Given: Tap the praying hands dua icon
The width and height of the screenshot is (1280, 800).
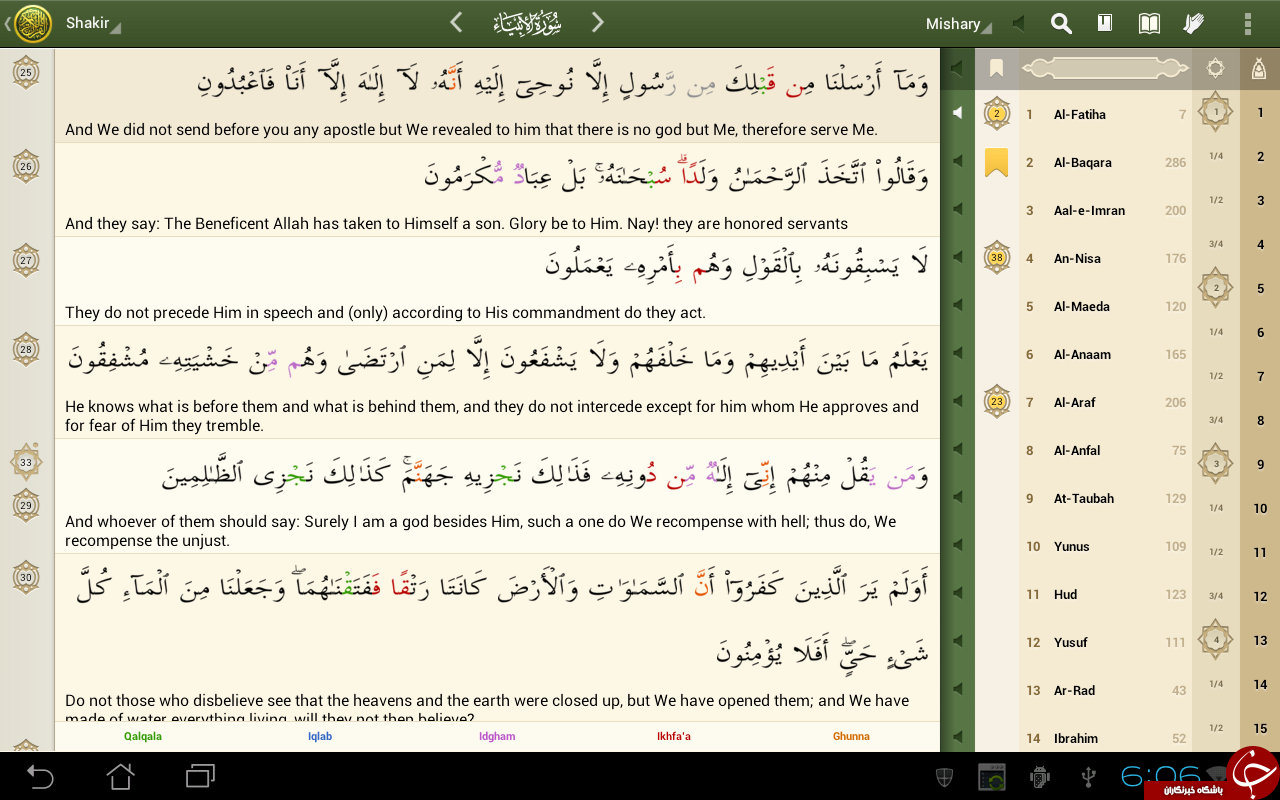Looking at the screenshot, I should coord(1193,24).
